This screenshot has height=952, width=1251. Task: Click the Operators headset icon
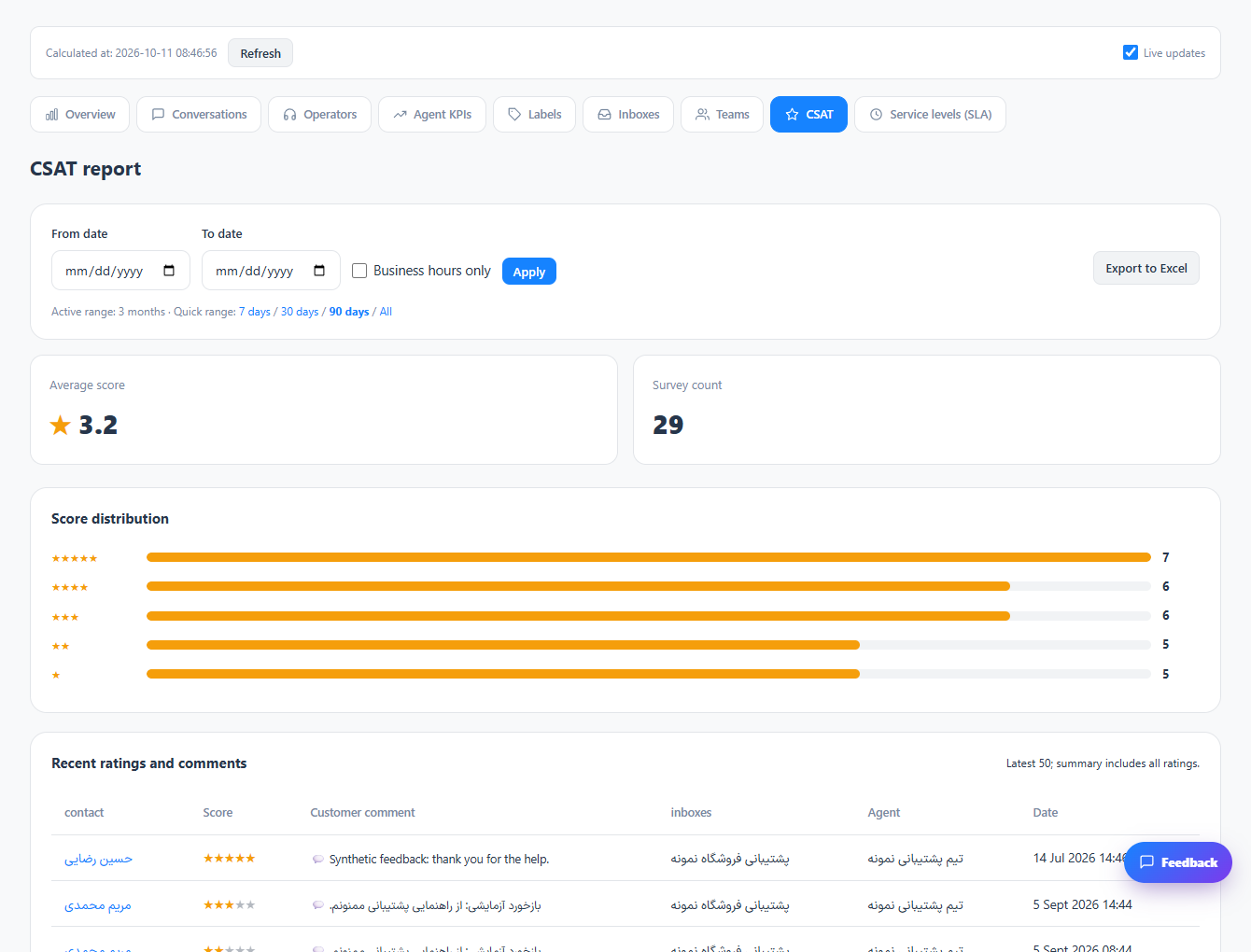[x=289, y=115]
